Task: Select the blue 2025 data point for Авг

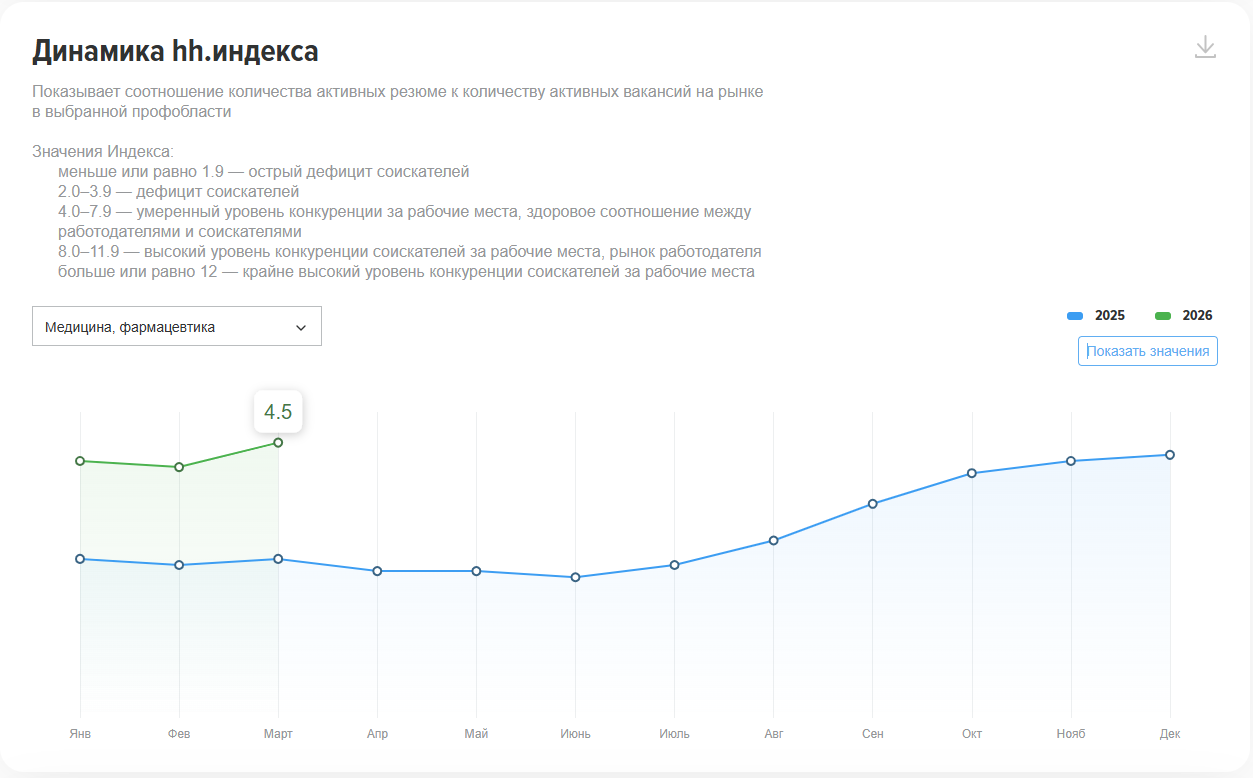Action: 773,541
